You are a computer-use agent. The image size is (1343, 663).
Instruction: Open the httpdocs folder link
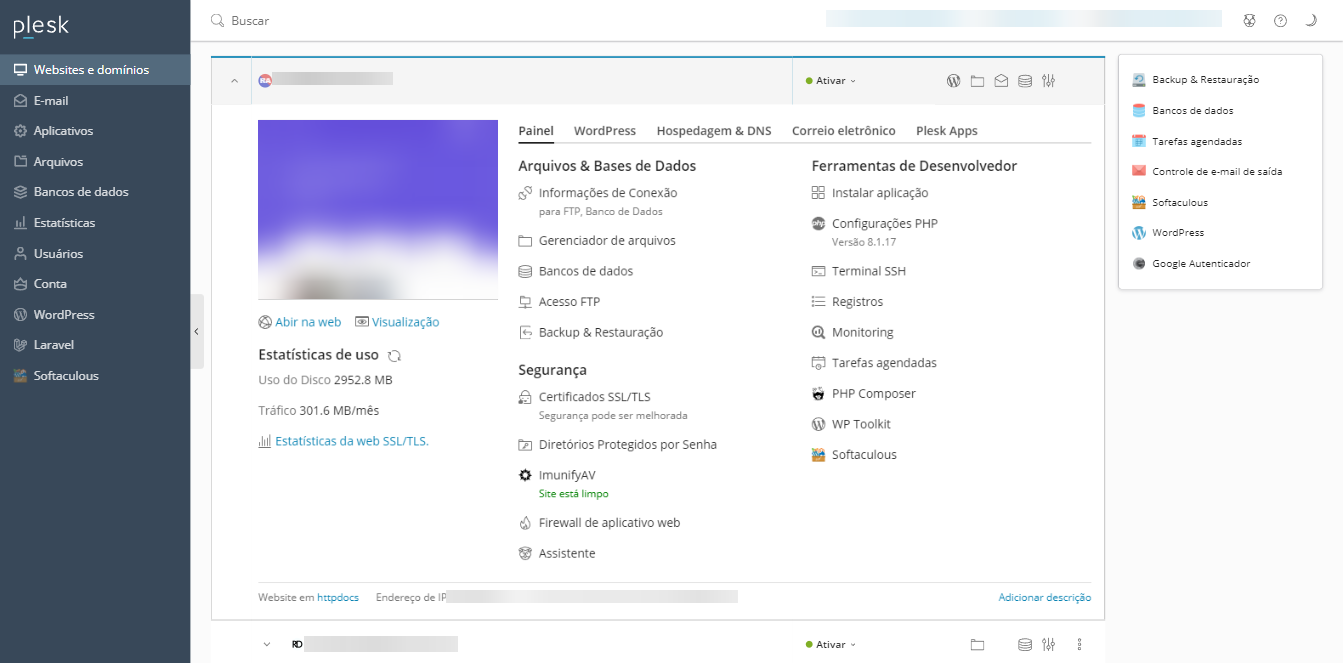pyautogui.click(x=337, y=597)
